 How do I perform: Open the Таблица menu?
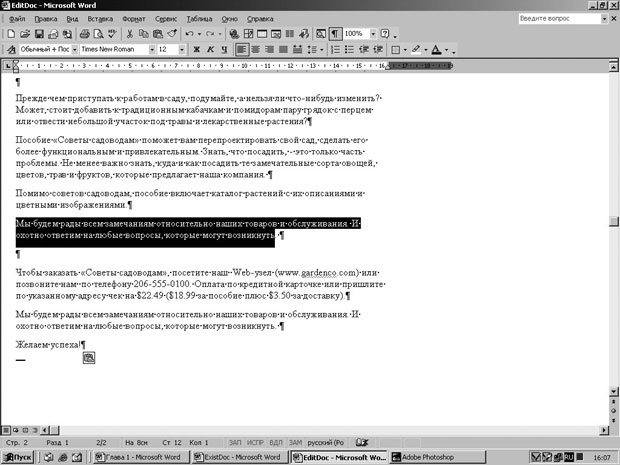coord(199,19)
